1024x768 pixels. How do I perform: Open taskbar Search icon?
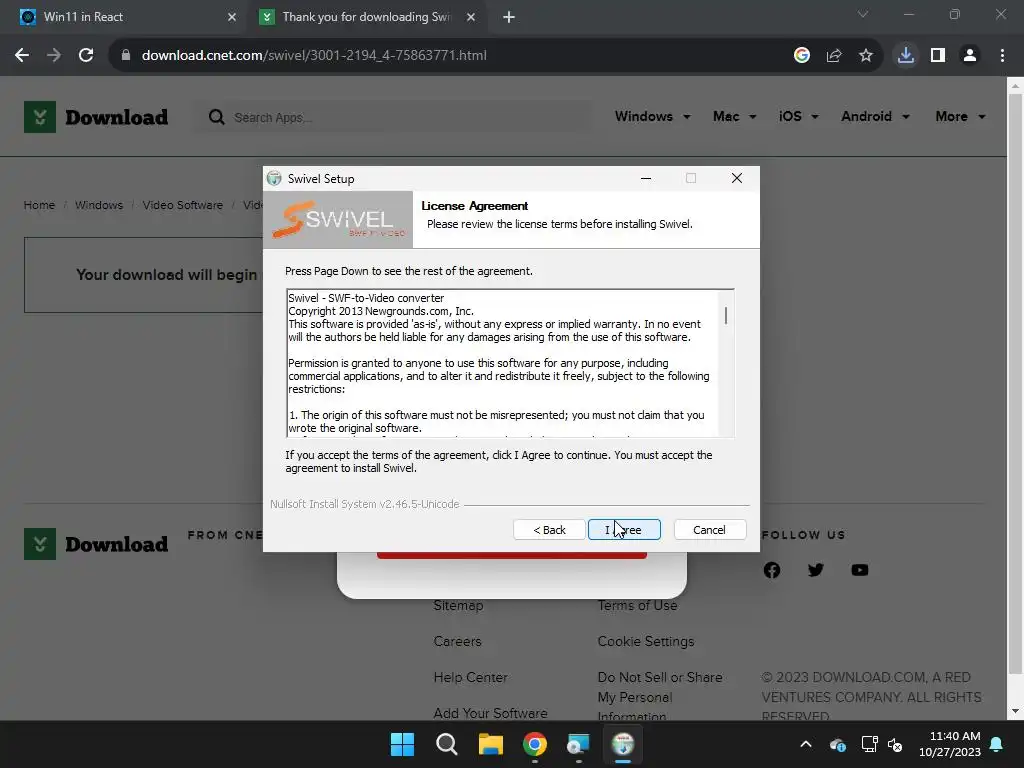pyautogui.click(x=447, y=744)
